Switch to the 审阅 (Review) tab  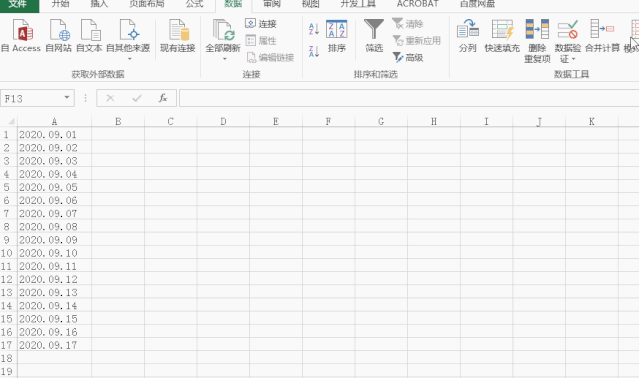[272, 4]
